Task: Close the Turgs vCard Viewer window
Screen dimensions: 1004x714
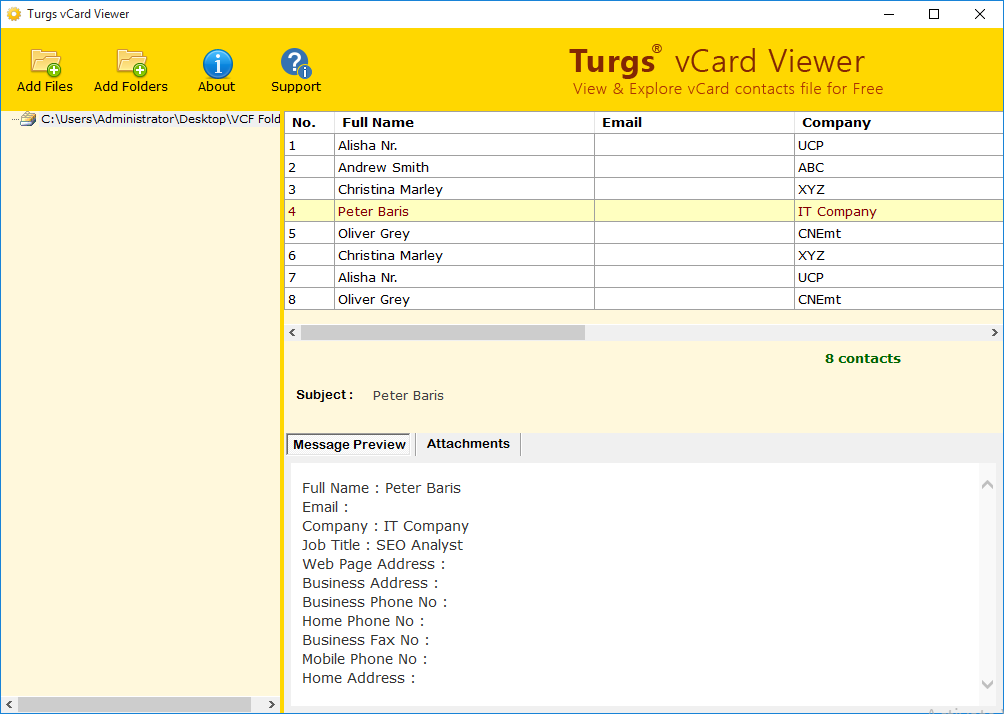Action: click(980, 14)
